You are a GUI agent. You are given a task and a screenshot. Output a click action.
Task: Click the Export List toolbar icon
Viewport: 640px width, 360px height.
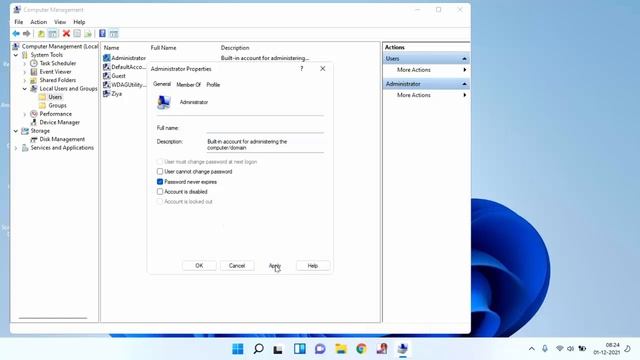(x=88, y=33)
